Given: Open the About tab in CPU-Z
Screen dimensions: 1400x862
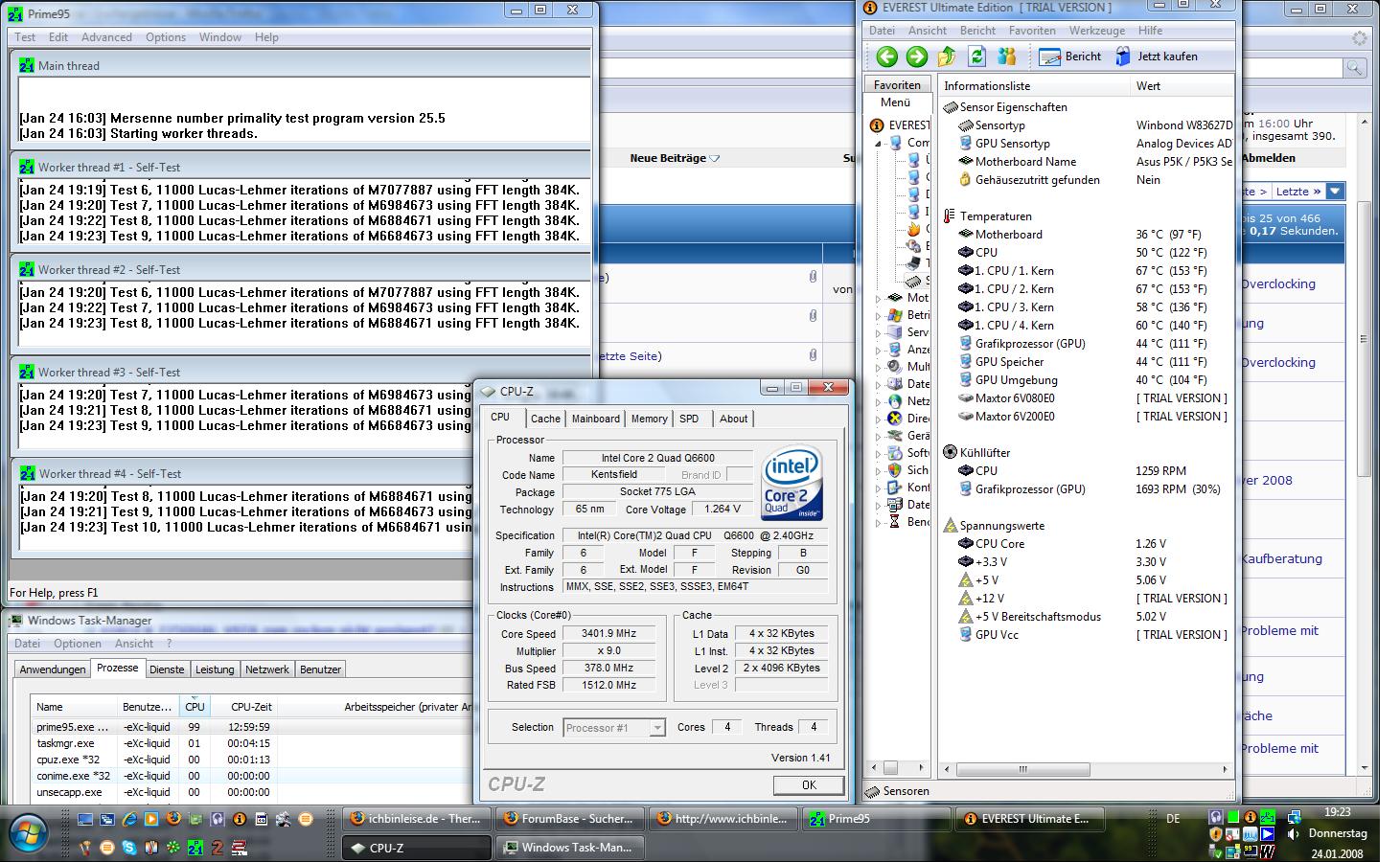Looking at the screenshot, I should point(734,419).
